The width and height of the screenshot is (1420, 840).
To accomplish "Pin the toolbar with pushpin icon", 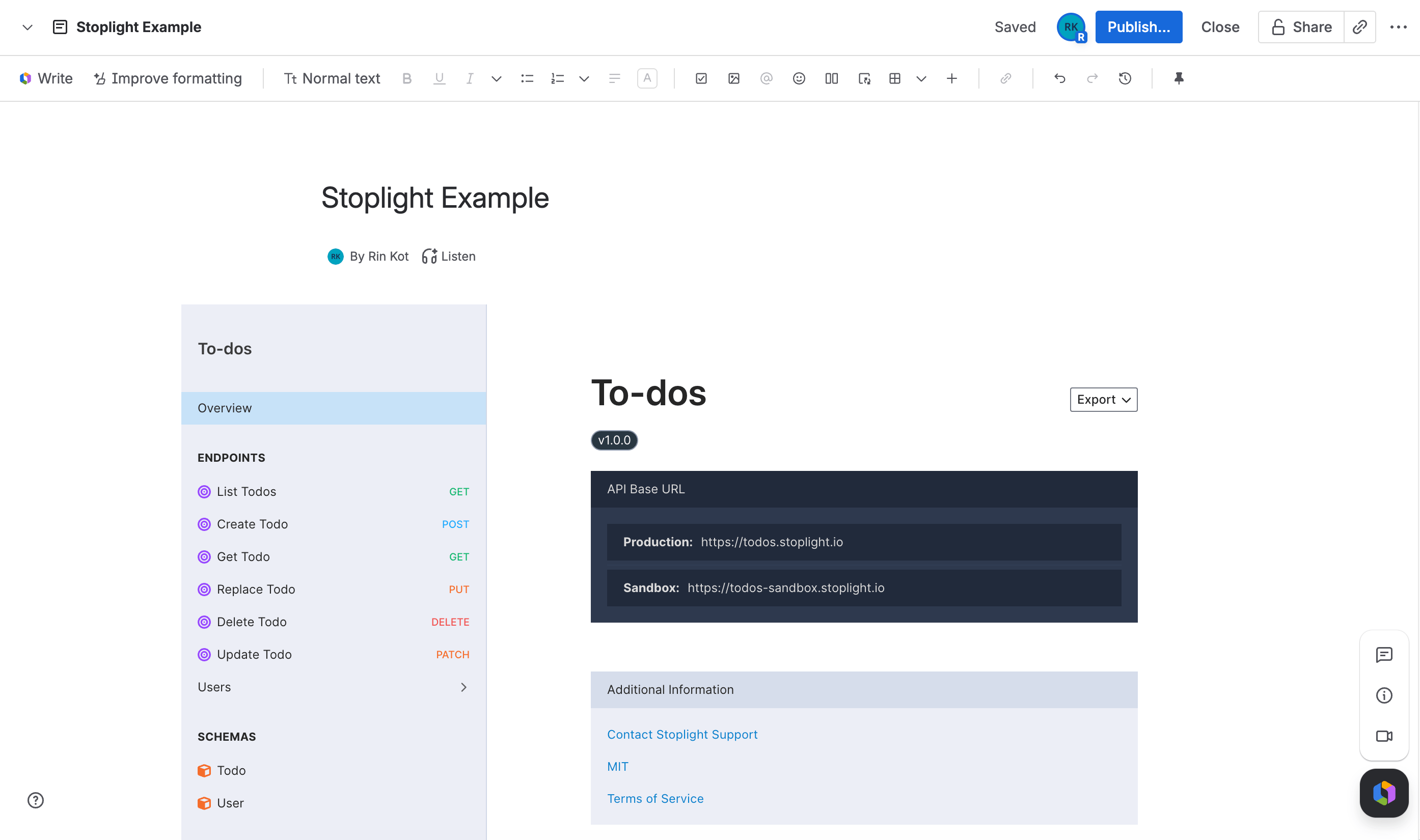I will coord(1179,78).
